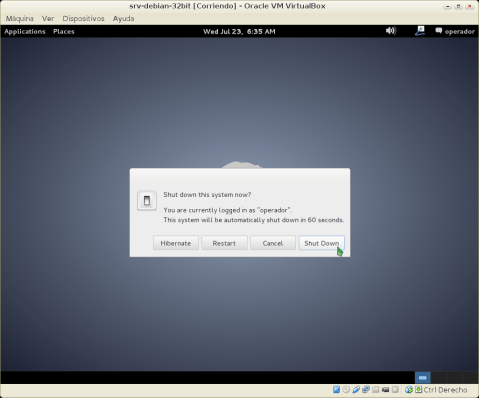This screenshot has height=398, width=479.
Task: Click the clock Wed Jul 23, 6:35 AM
Action: tap(239, 31)
